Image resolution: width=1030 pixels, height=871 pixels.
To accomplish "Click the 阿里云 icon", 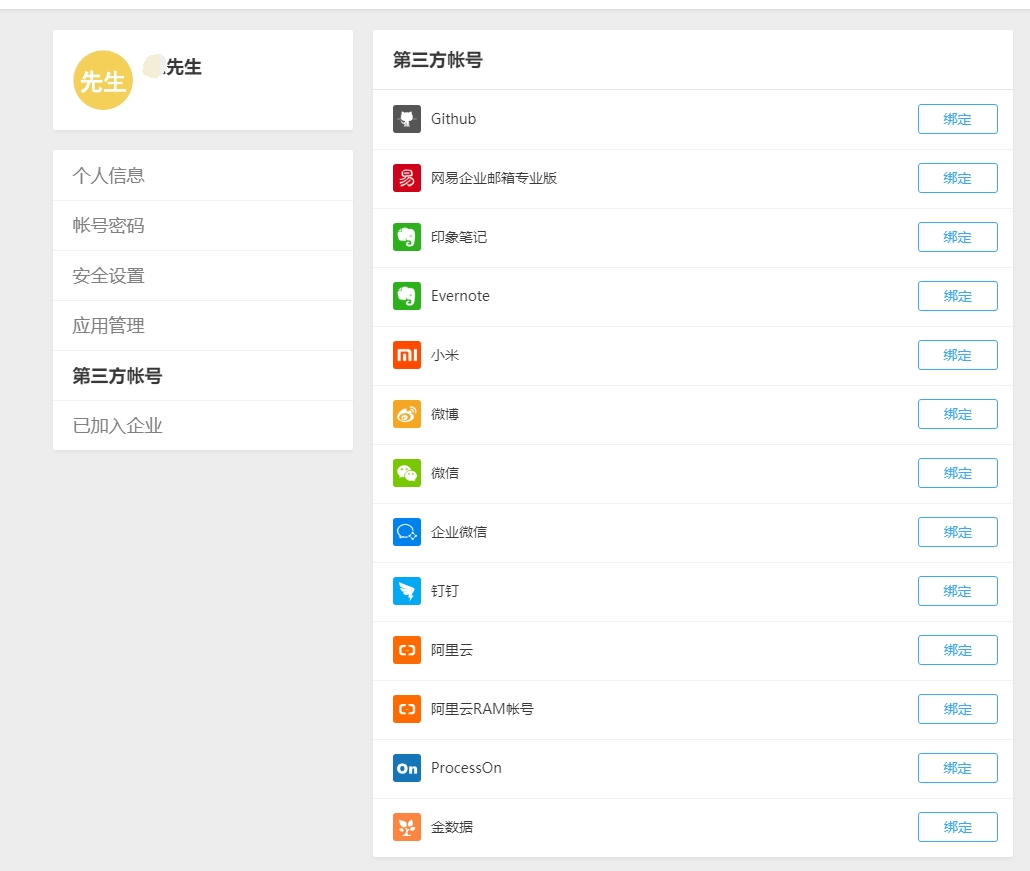I will (x=407, y=650).
